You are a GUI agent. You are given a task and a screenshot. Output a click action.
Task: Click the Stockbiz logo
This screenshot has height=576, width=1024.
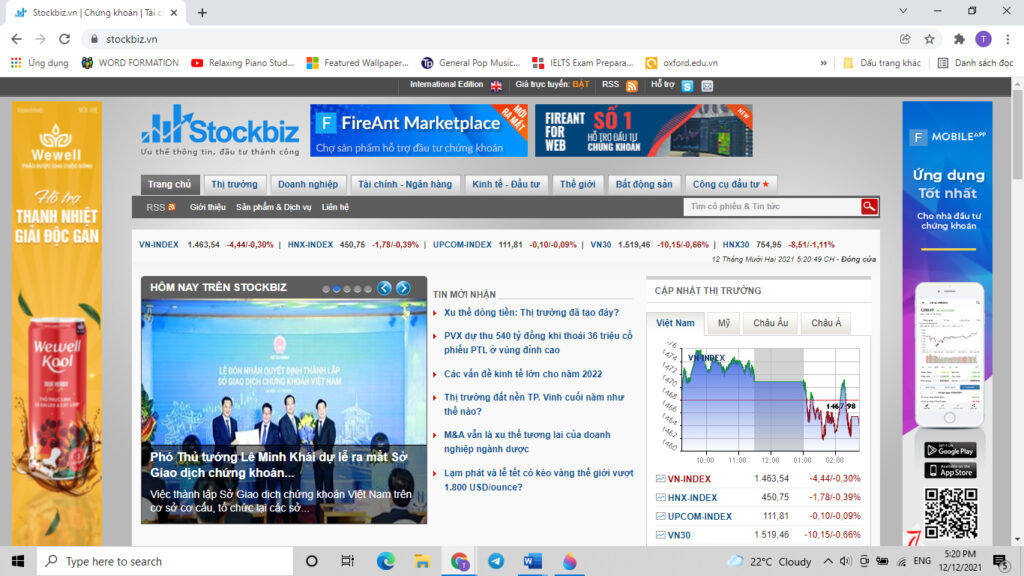point(220,131)
